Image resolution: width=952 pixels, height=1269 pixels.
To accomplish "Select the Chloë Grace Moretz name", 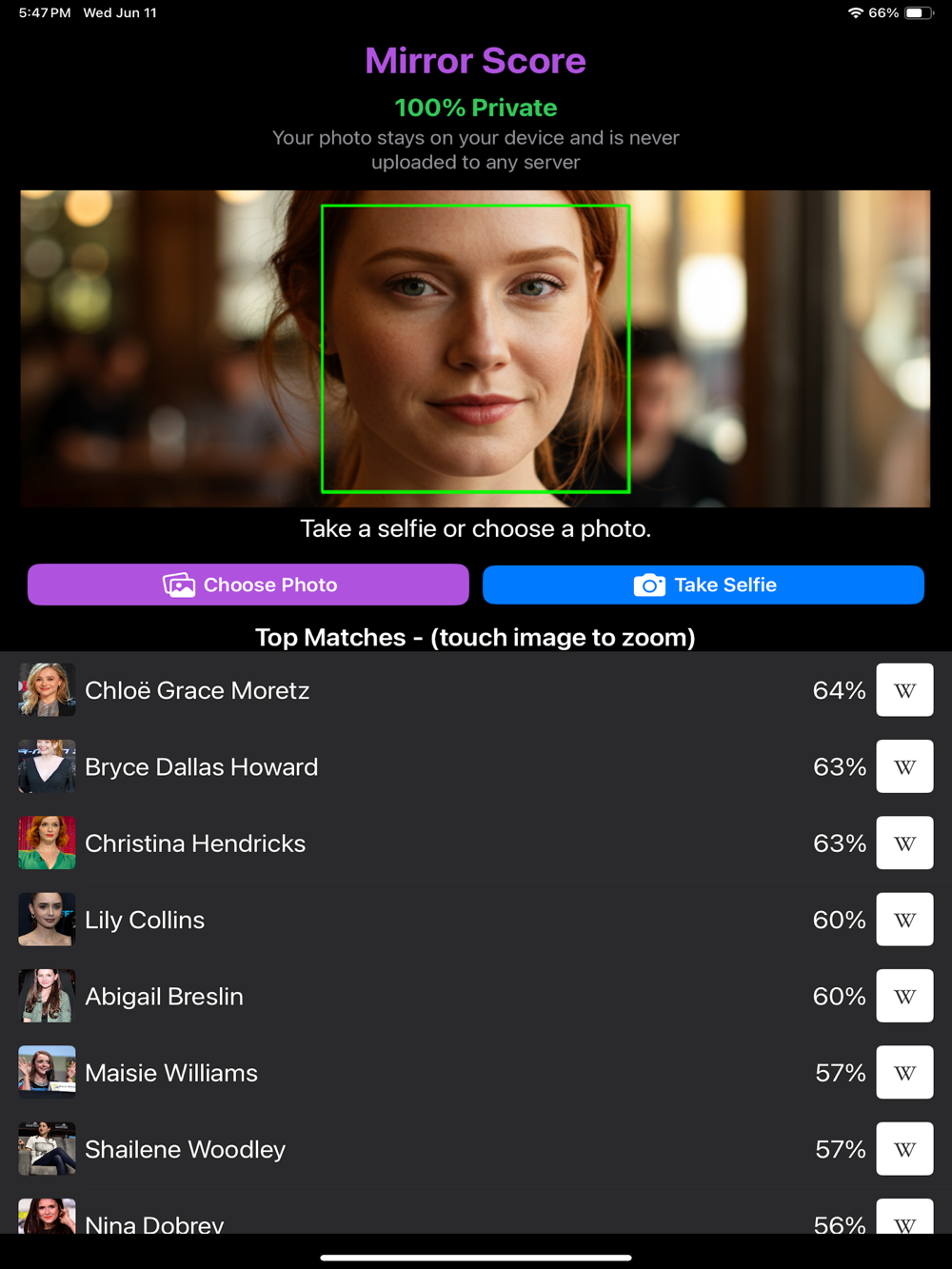I will tap(197, 690).
